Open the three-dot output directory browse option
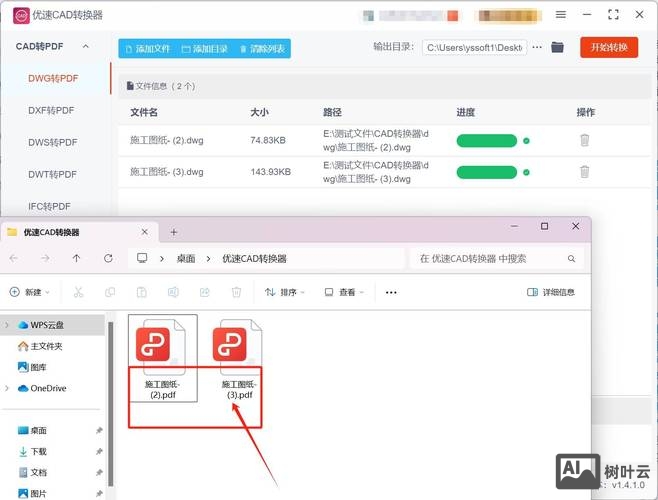This screenshot has width=658, height=500. [x=537, y=47]
